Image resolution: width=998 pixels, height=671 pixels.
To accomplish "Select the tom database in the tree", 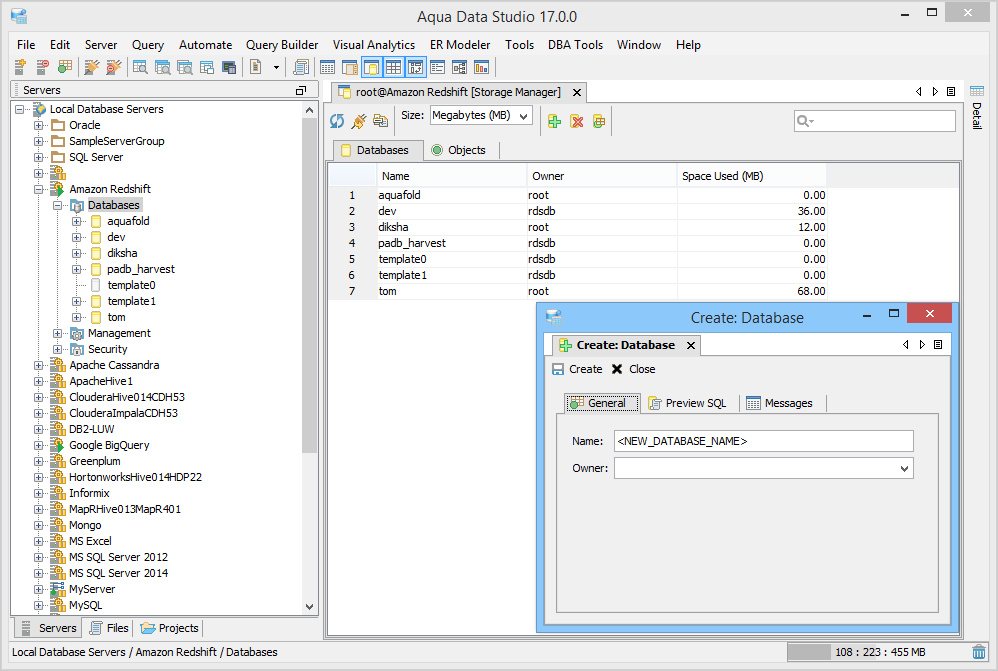I will click(116, 317).
